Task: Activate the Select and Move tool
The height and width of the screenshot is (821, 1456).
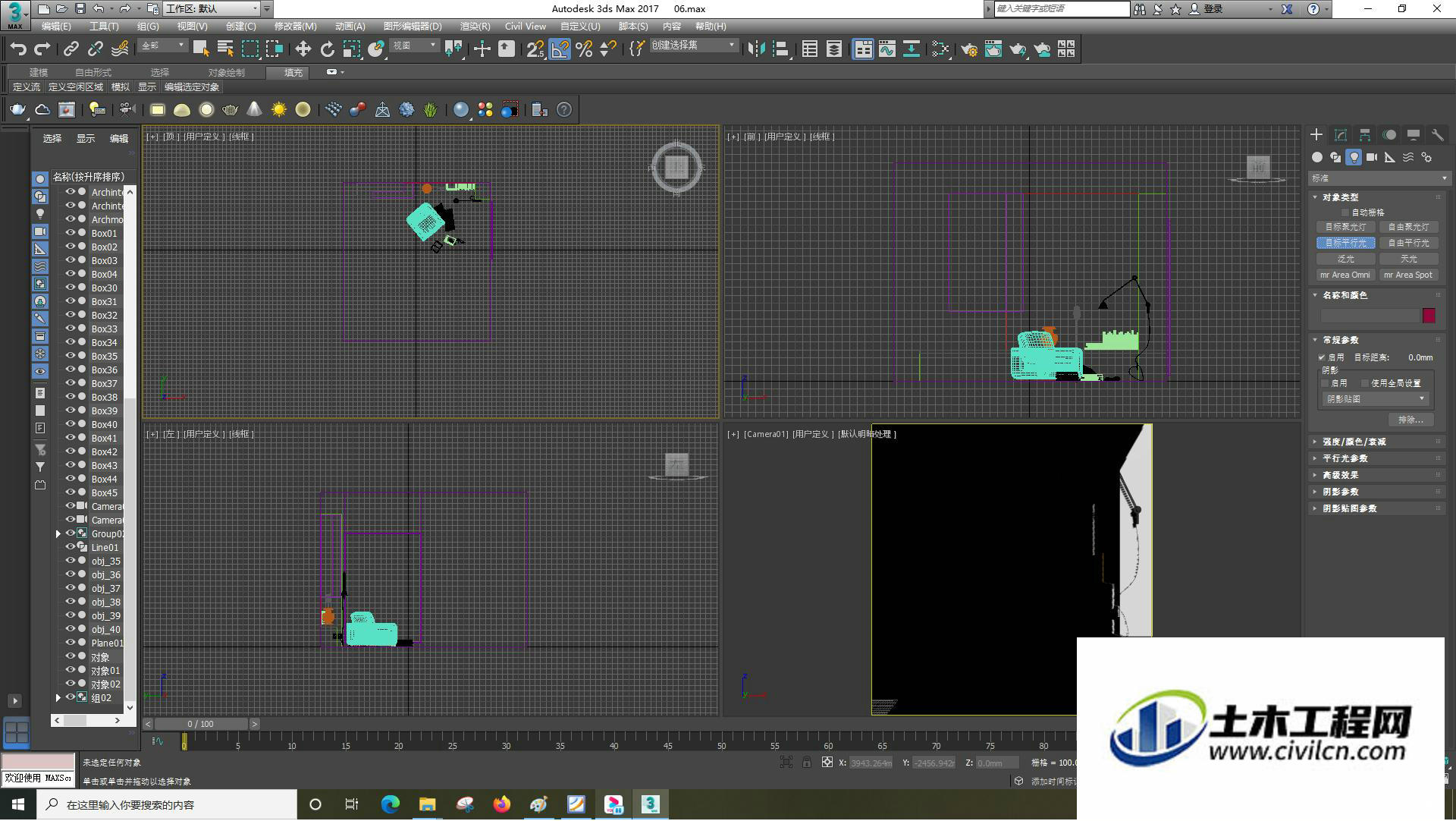Action: [303, 49]
